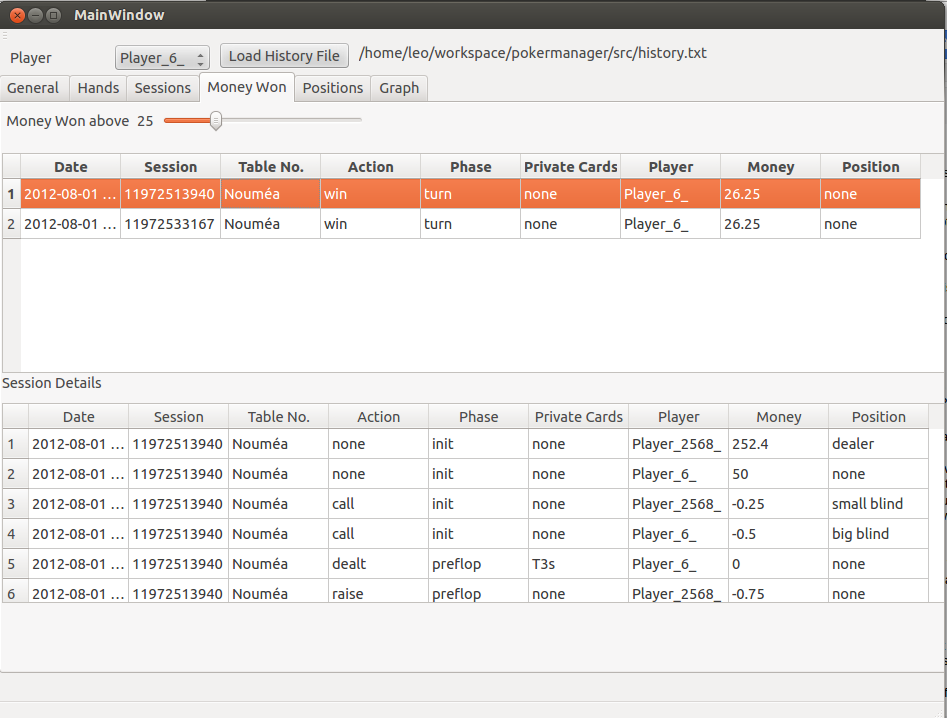Click 'turn' cell in highlighted upper row
Image resolution: width=947 pixels, height=718 pixels.
470,194
